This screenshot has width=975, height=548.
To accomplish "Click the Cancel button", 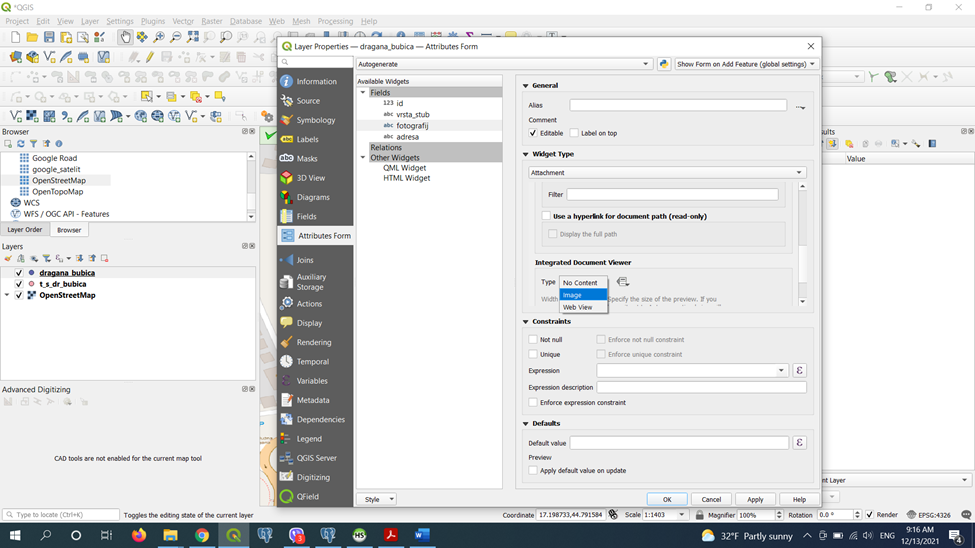I will pyautogui.click(x=711, y=499).
